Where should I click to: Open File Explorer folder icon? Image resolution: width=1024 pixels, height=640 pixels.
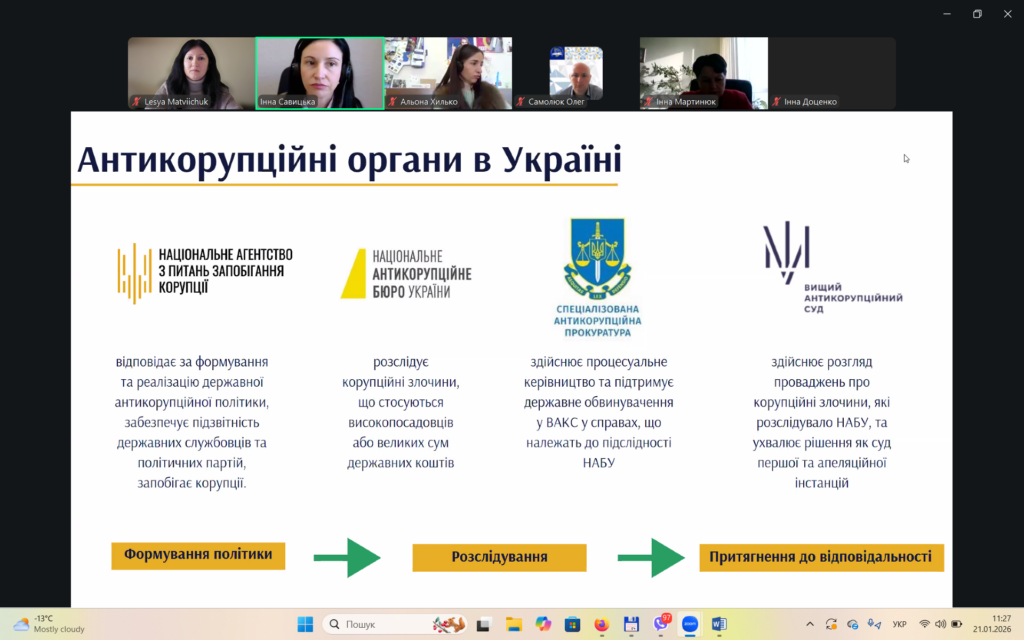[x=513, y=624]
